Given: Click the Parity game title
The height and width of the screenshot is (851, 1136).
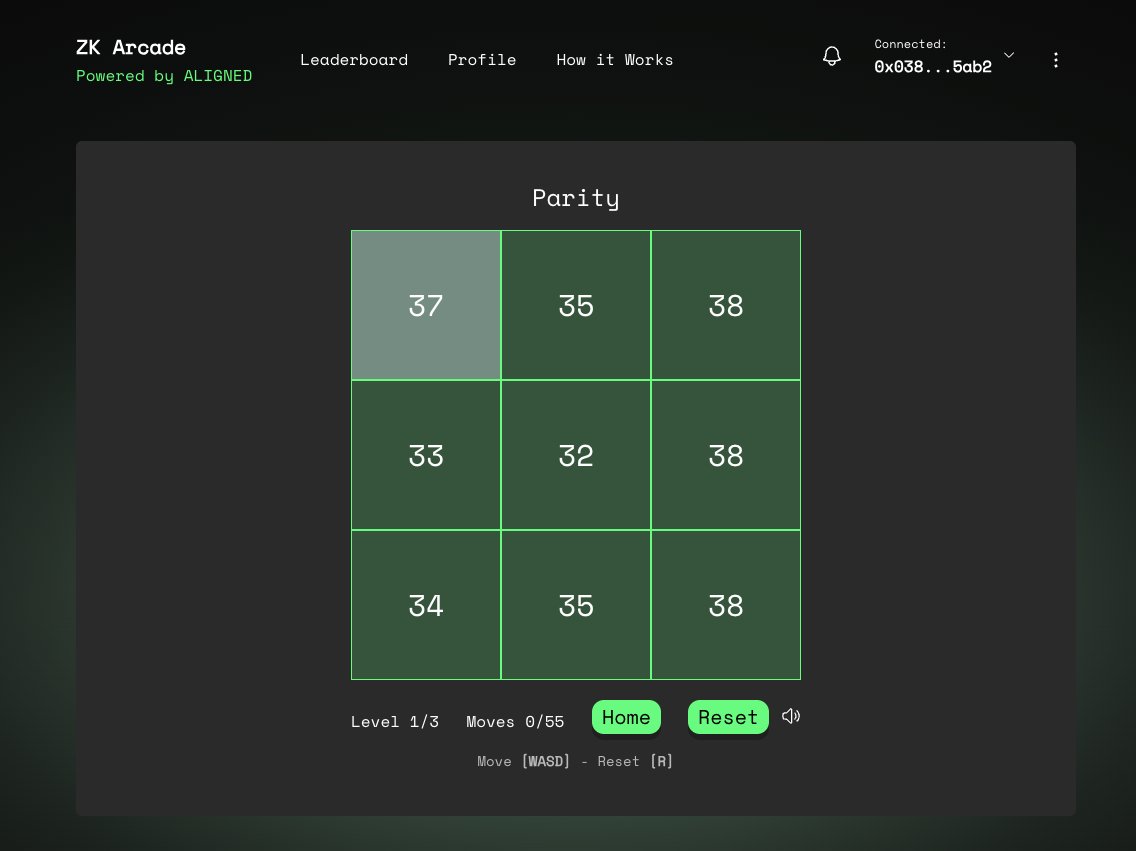Looking at the screenshot, I should [576, 198].
